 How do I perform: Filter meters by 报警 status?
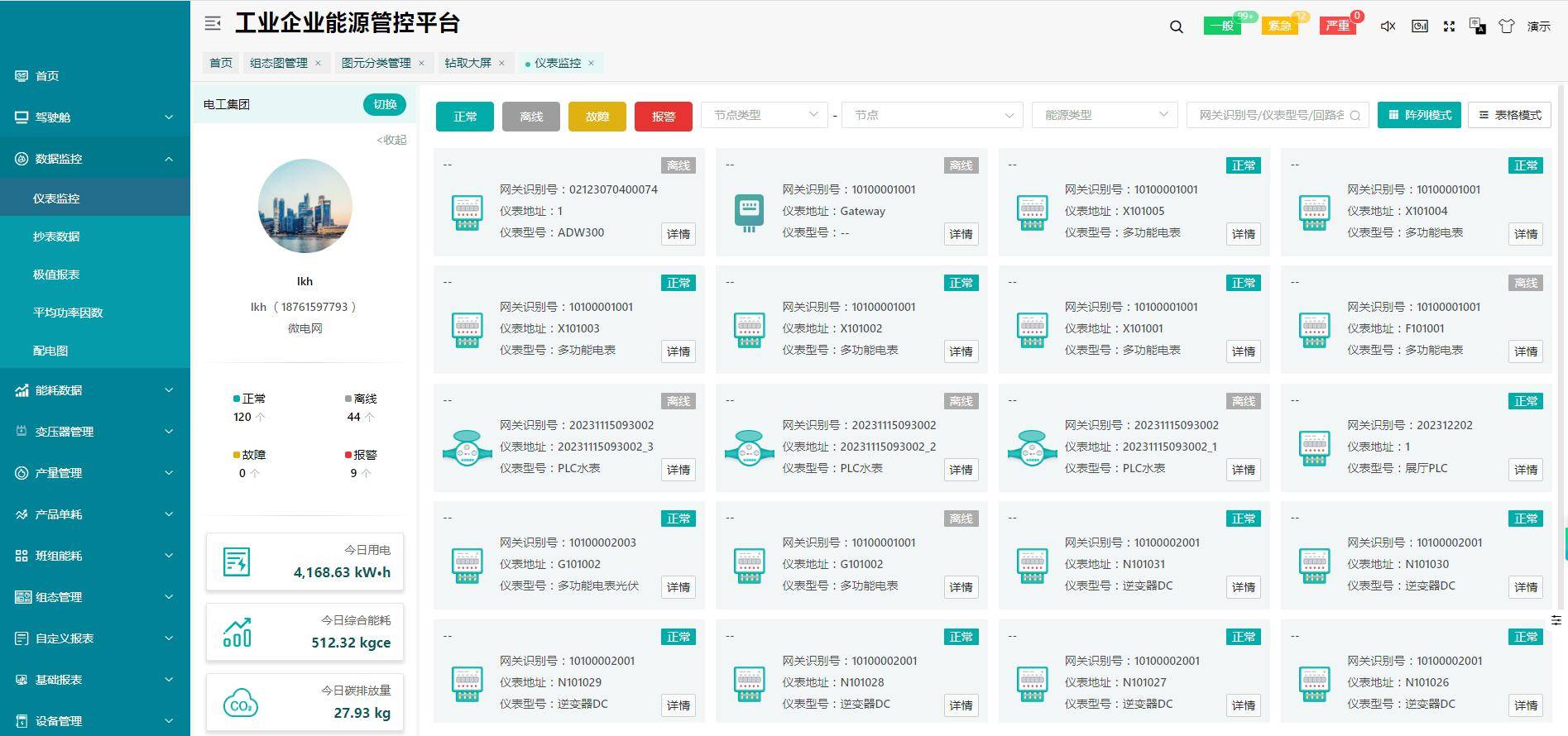tap(664, 117)
